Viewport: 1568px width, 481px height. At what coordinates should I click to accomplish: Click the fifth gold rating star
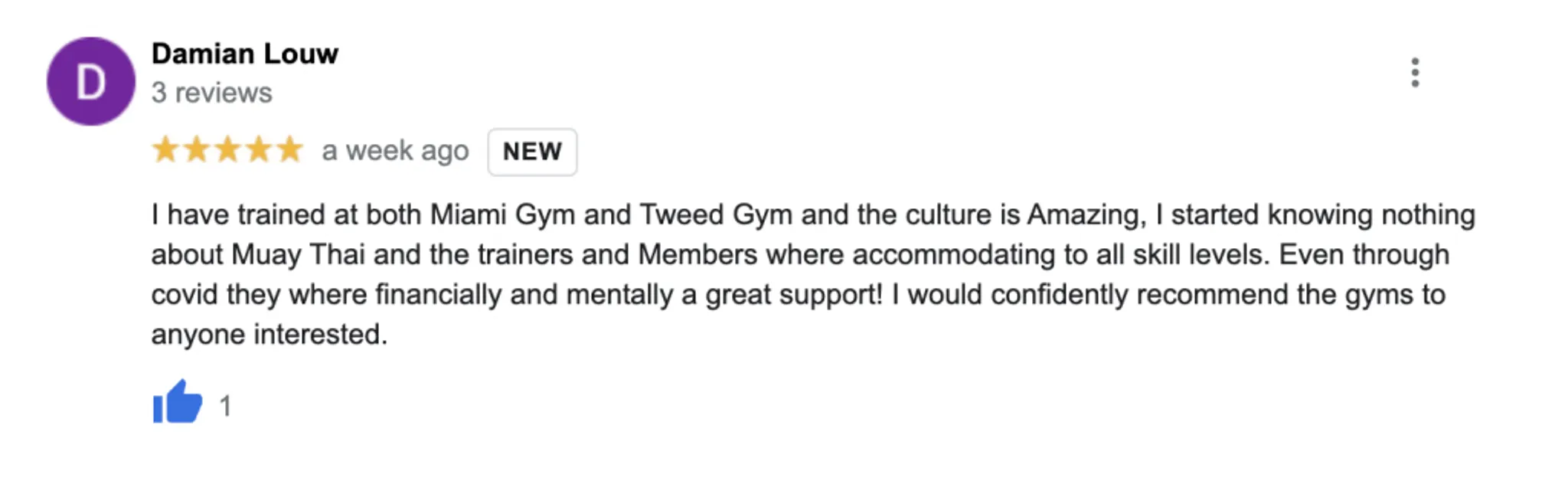289,149
